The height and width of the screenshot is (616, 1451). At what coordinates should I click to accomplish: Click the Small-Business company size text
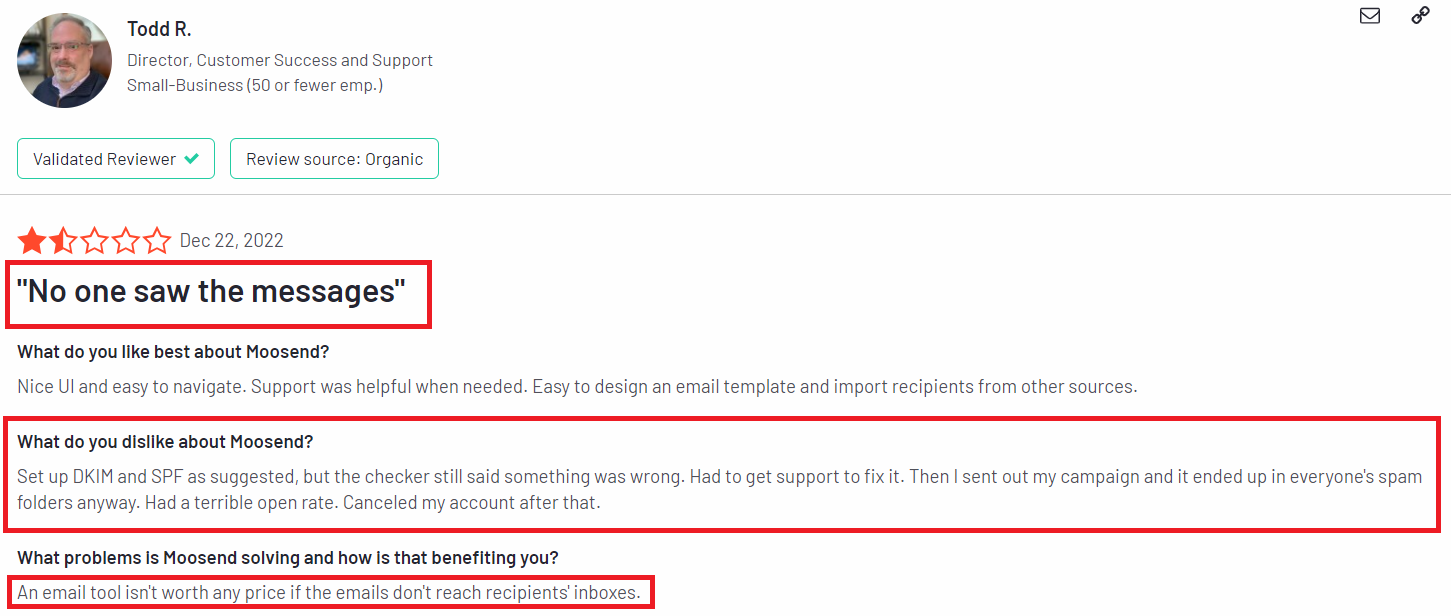[254, 85]
